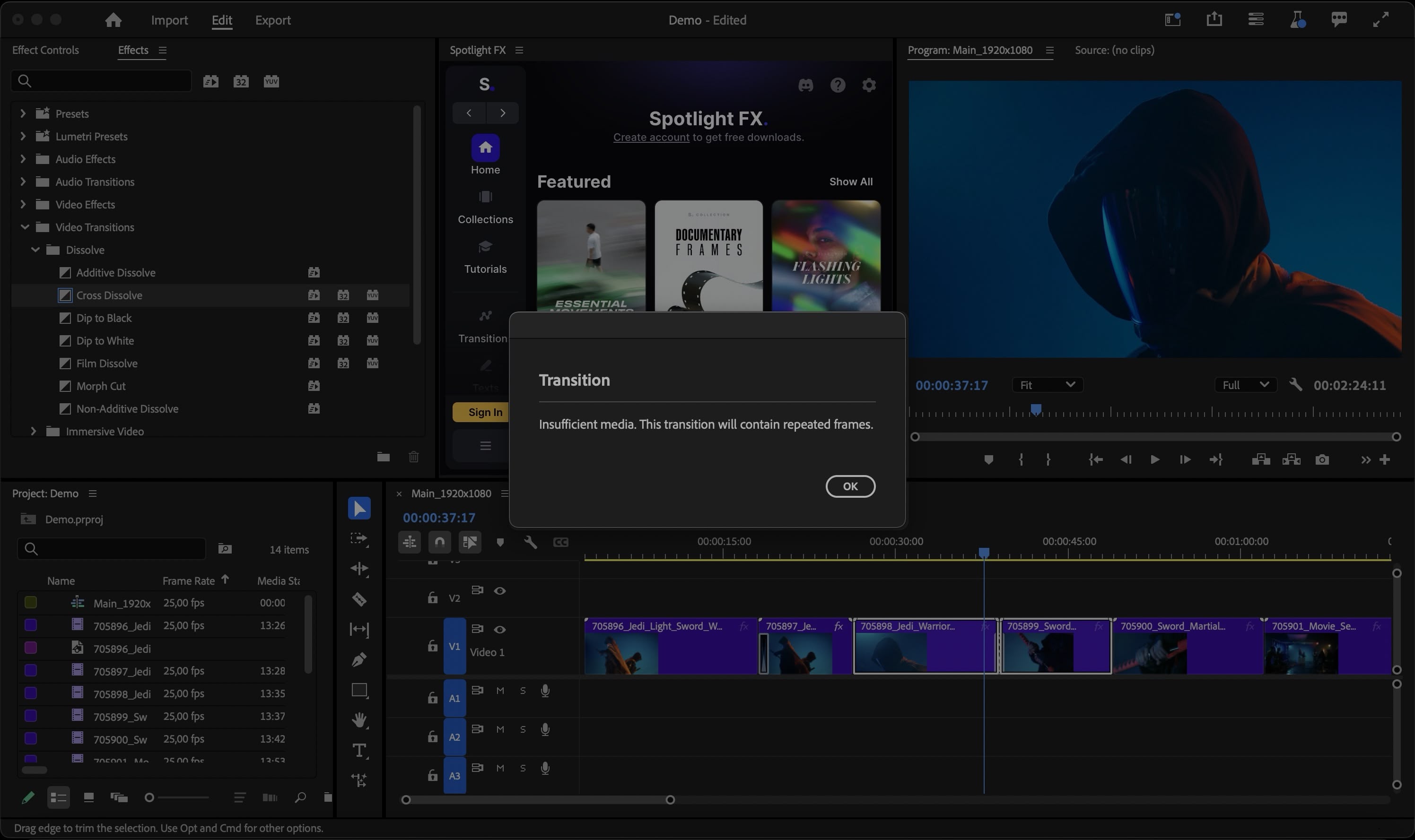Screen dimensions: 1415x840
Task: Expand Video Effects category in panel
Action: click(x=22, y=205)
